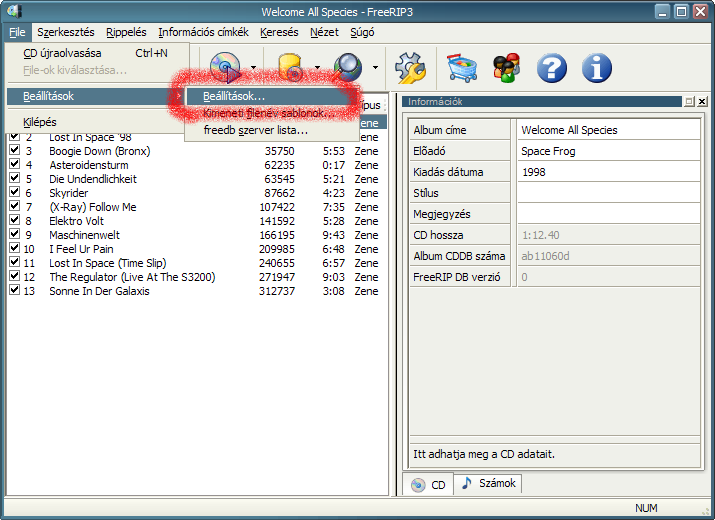Edit the Előadó field Space Frog
The image size is (715, 520).
pyautogui.click(x=608, y=151)
